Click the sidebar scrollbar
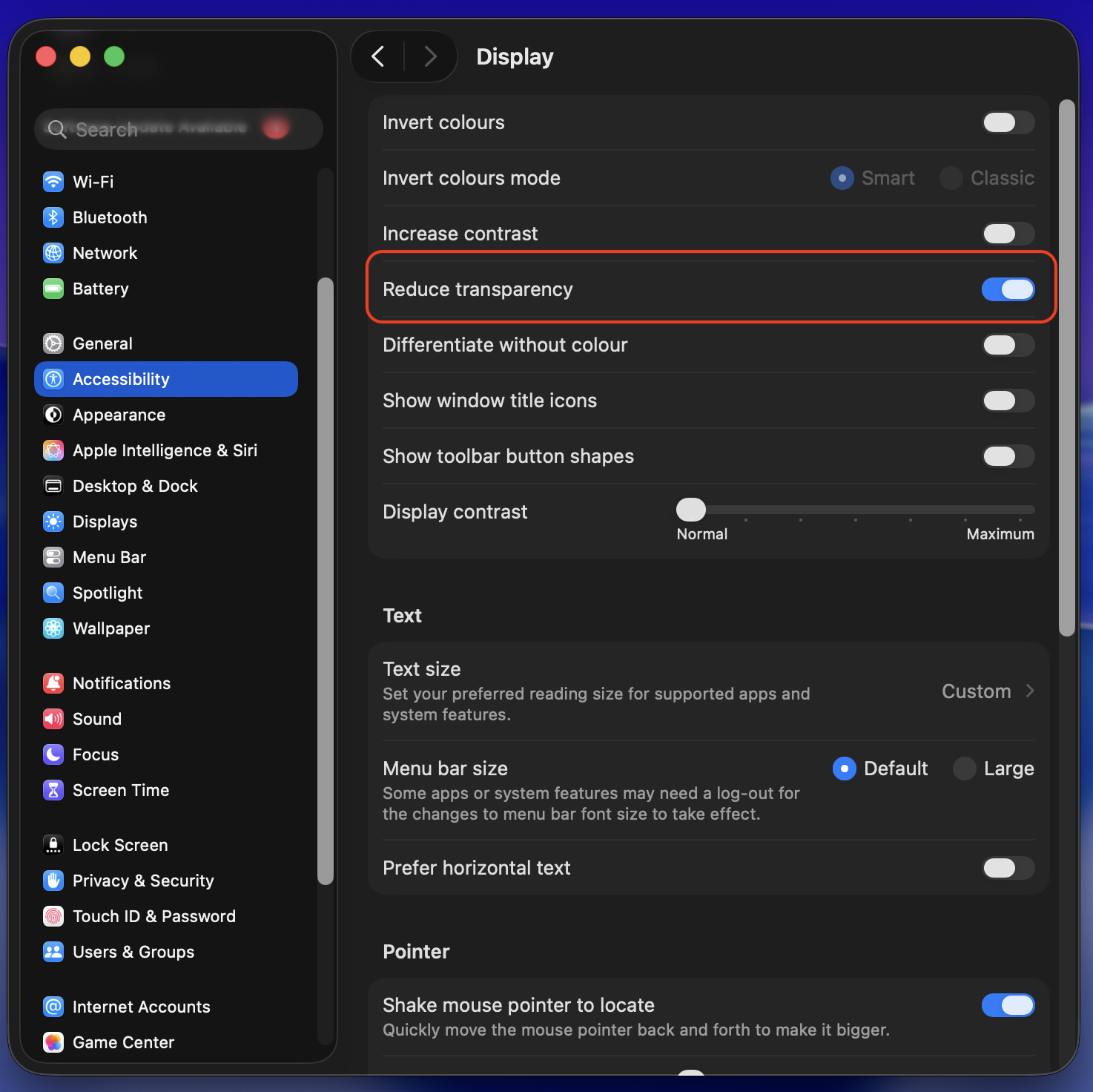Screen dimensions: 1093x1092 coord(325,581)
